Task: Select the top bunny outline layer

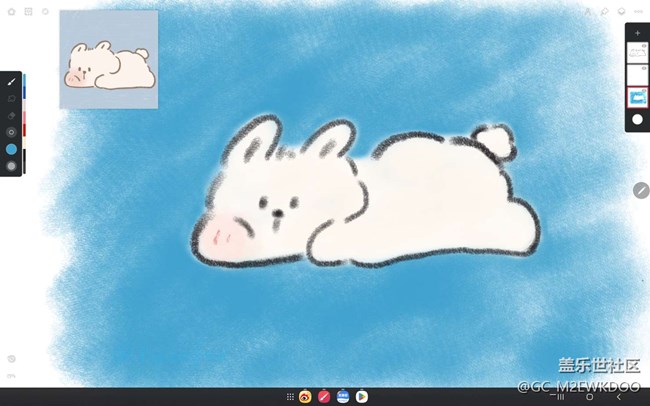Action: coord(636,53)
